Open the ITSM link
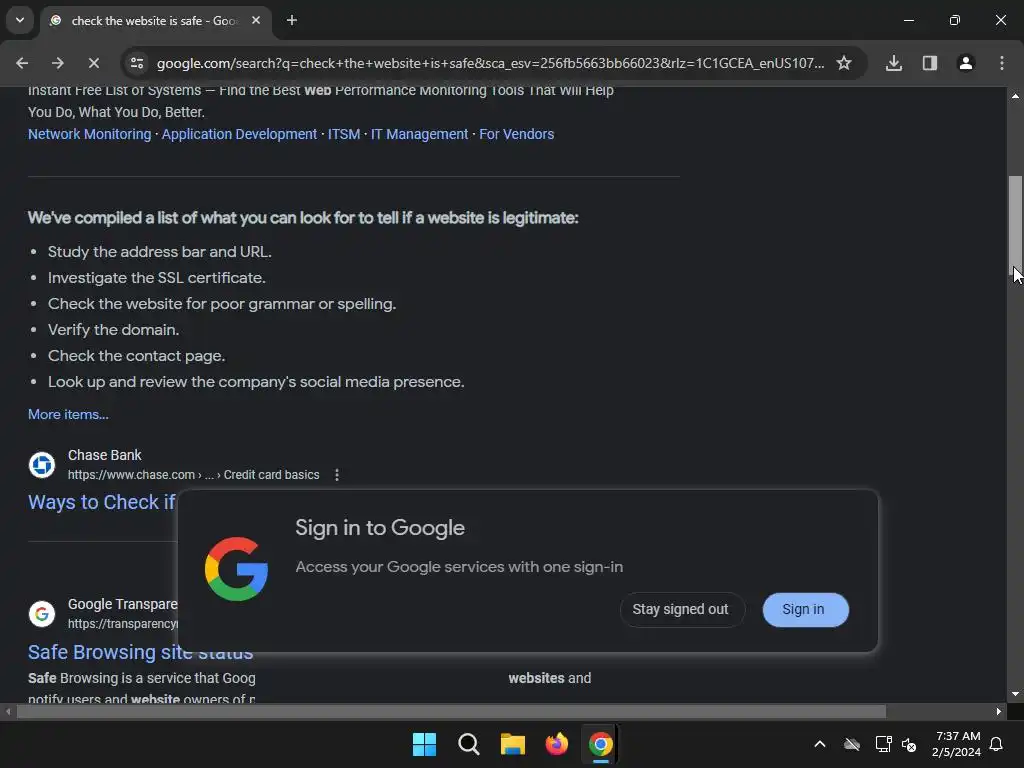This screenshot has width=1024, height=768. tap(344, 134)
